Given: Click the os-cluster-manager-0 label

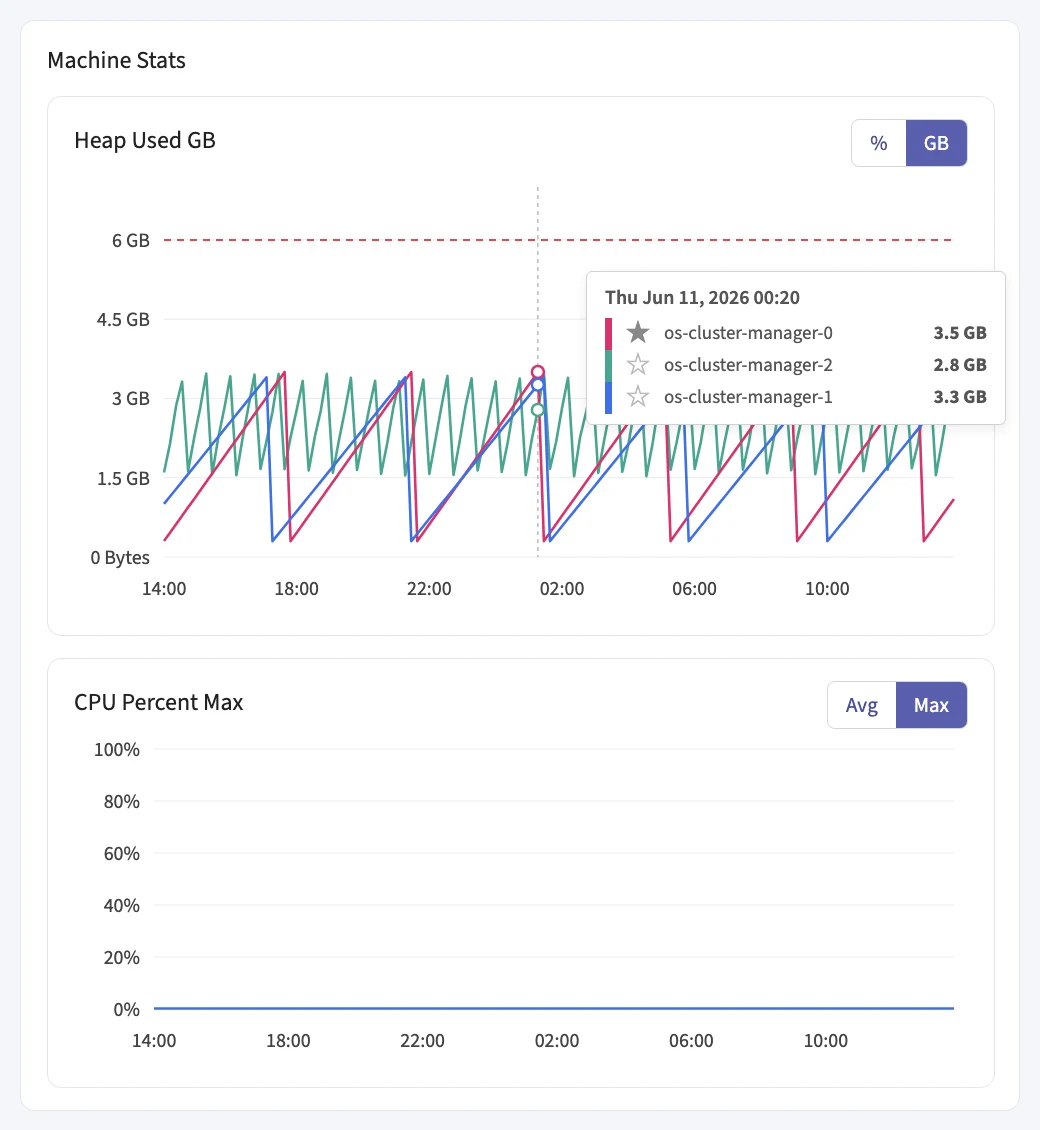Looking at the screenshot, I should tap(748, 333).
